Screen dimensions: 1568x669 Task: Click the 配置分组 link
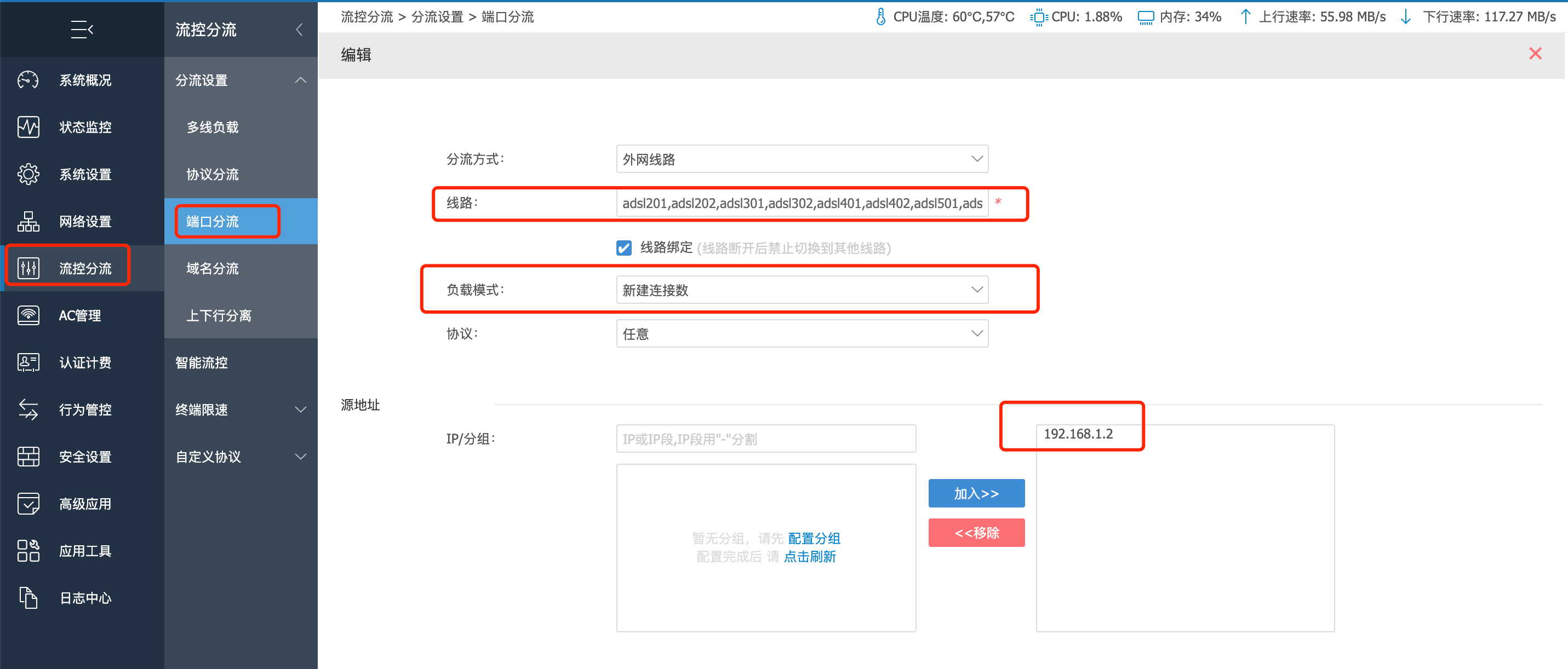coord(814,538)
